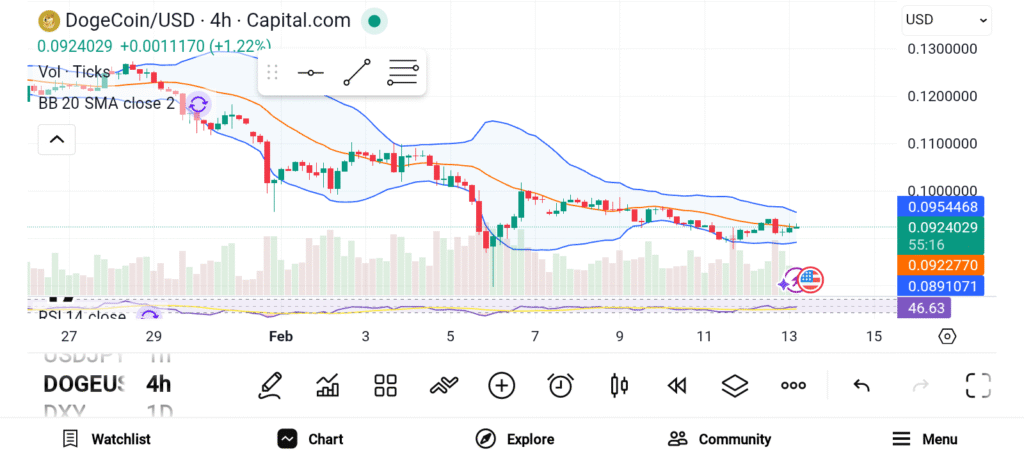Image resolution: width=1024 pixels, height=461 pixels.
Task: Switch to the Watchlist tab
Action: (x=106, y=439)
